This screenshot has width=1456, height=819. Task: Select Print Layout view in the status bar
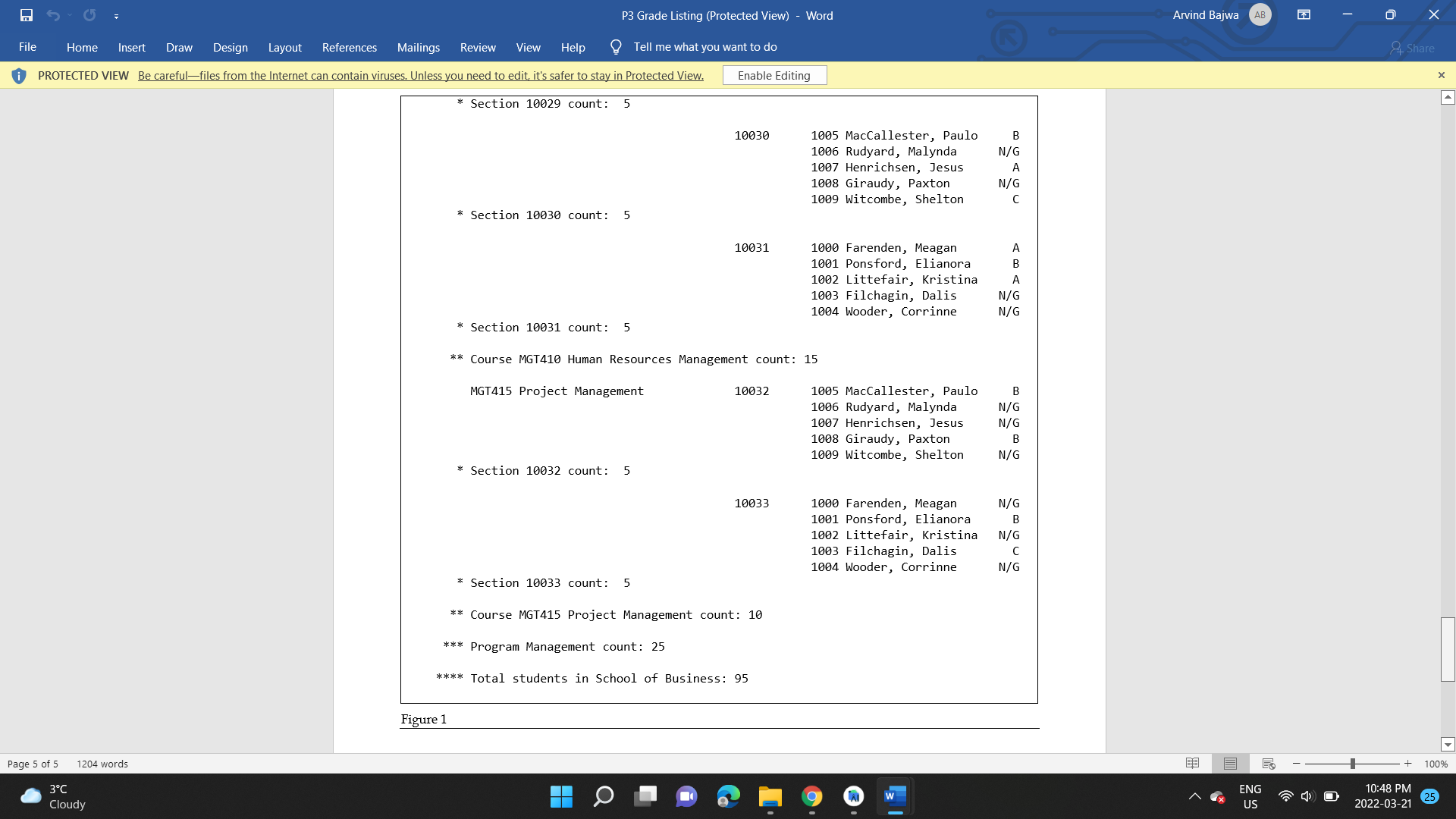pos(1230,764)
